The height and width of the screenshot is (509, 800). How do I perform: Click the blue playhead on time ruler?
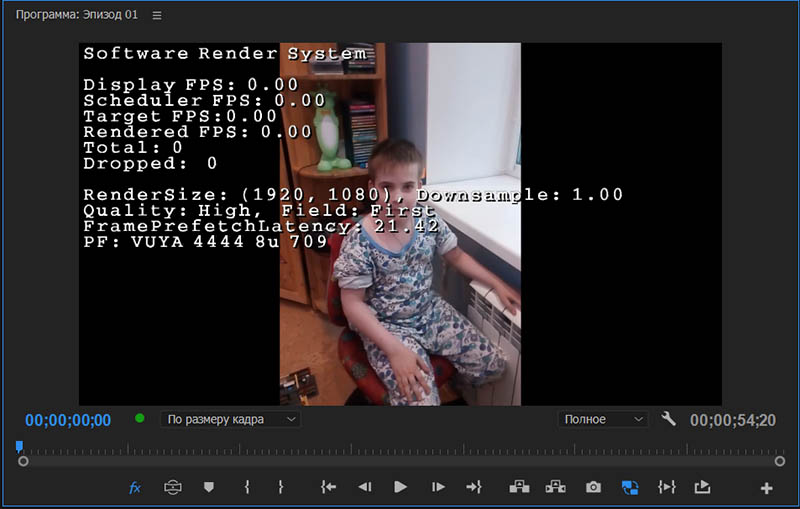19,447
